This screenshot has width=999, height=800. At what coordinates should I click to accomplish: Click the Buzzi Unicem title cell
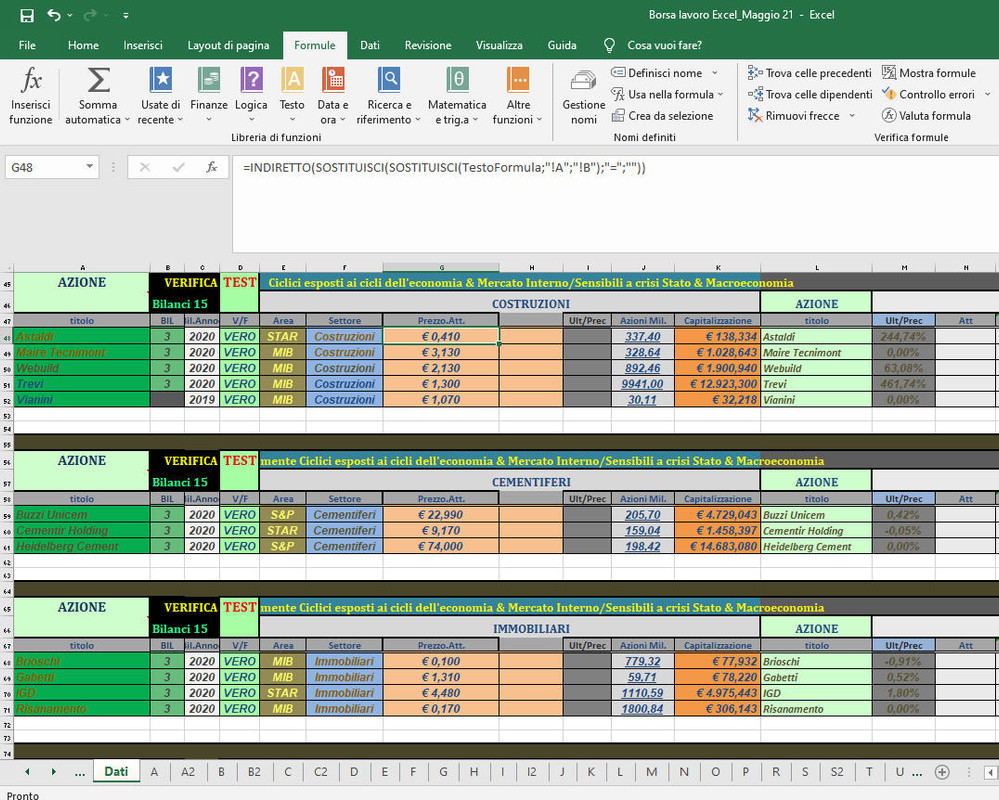point(82,515)
